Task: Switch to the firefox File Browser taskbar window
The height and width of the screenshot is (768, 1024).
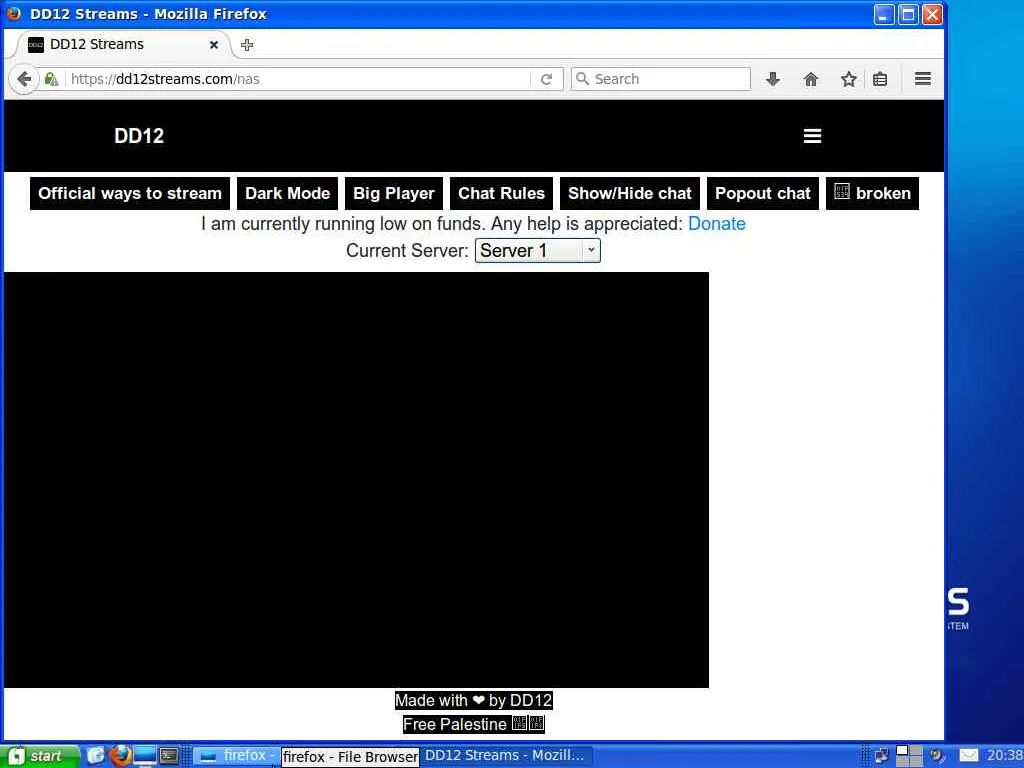Action: pyautogui.click(x=238, y=756)
